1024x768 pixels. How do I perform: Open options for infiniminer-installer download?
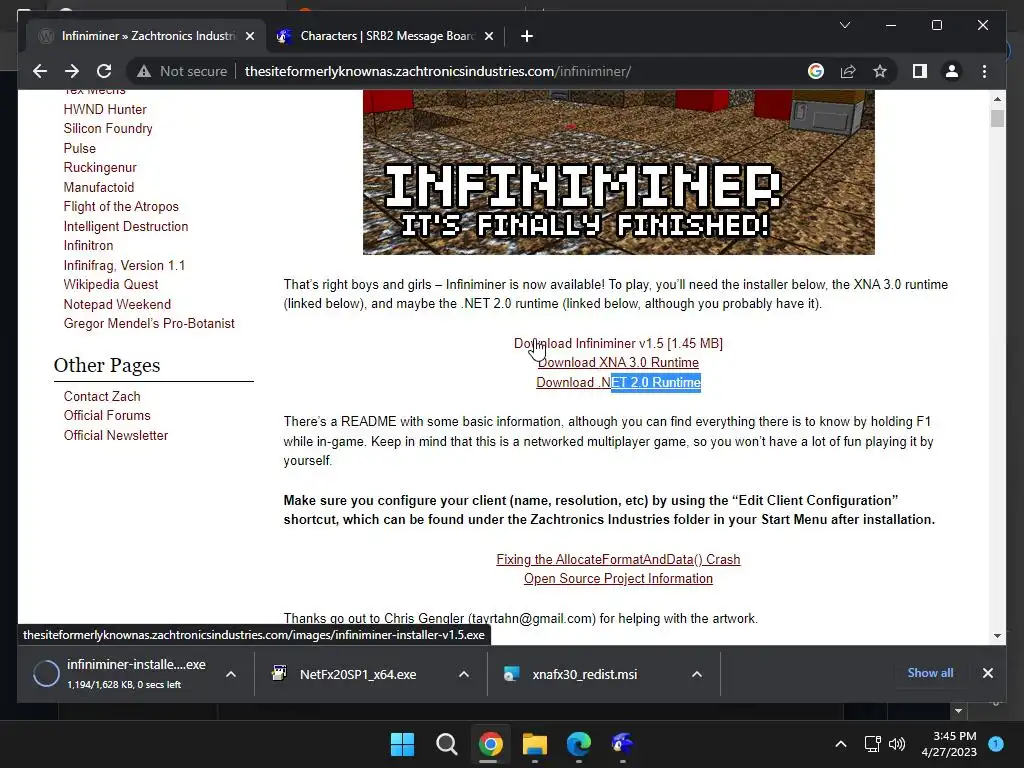pyautogui.click(x=231, y=674)
